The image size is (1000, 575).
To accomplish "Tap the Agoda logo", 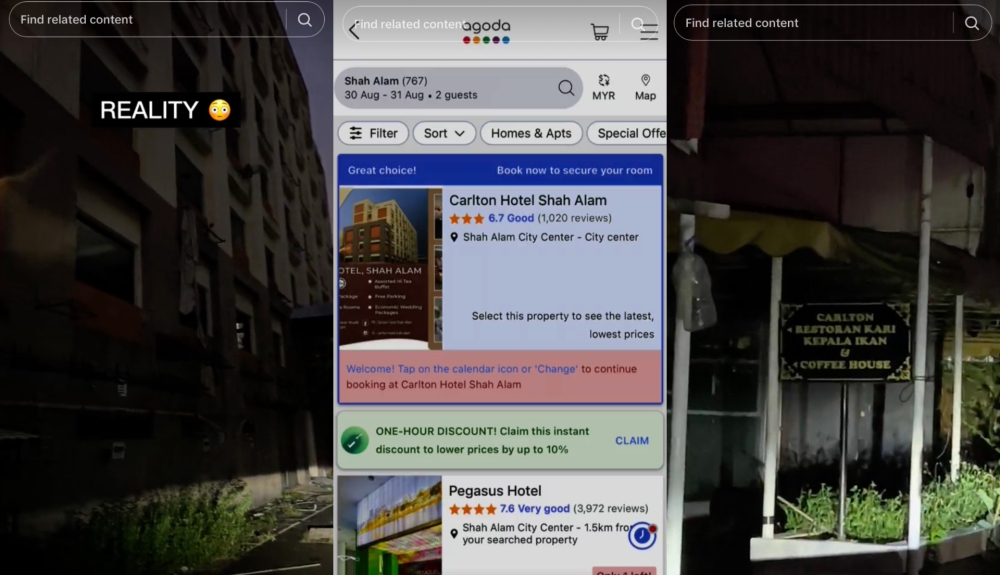I will [486, 31].
